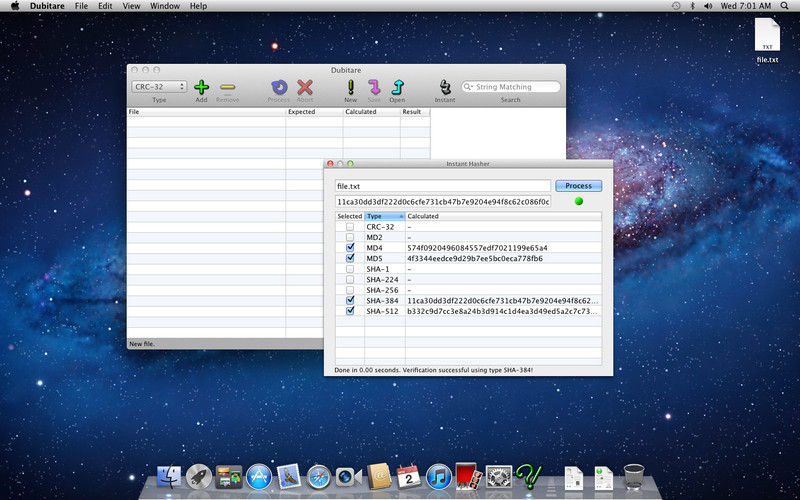The width and height of the screenshot is (800, 500).
Task: Click the New exclamation mark icon
Action: click(x=351, y=87)
